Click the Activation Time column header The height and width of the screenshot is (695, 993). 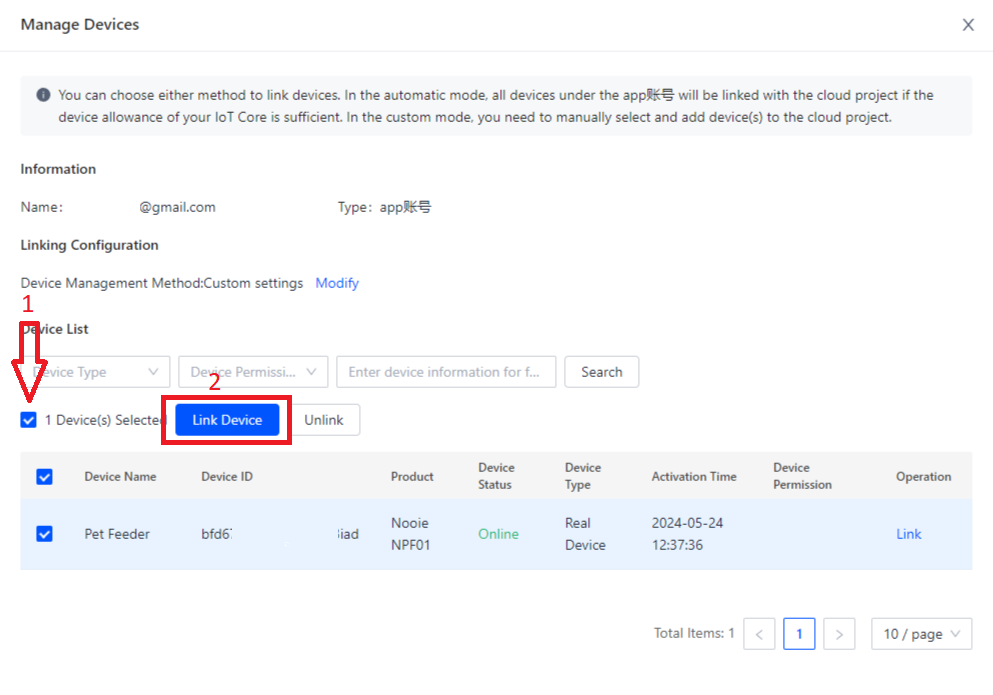coord(694,477)
